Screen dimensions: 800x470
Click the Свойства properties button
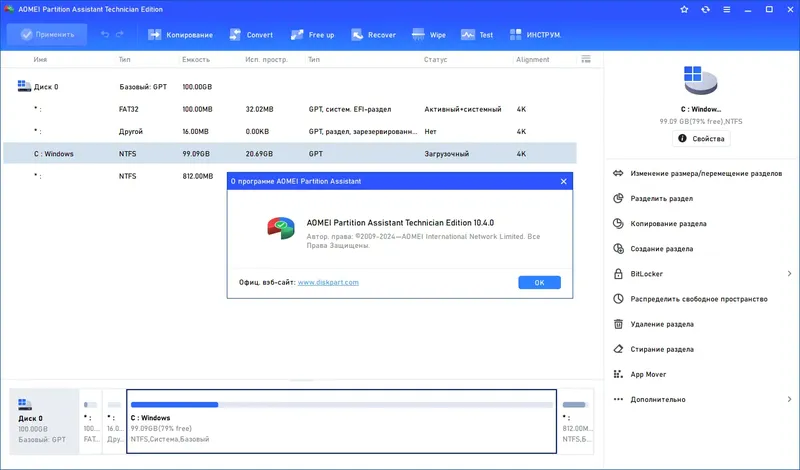click(x=701, y=139)
